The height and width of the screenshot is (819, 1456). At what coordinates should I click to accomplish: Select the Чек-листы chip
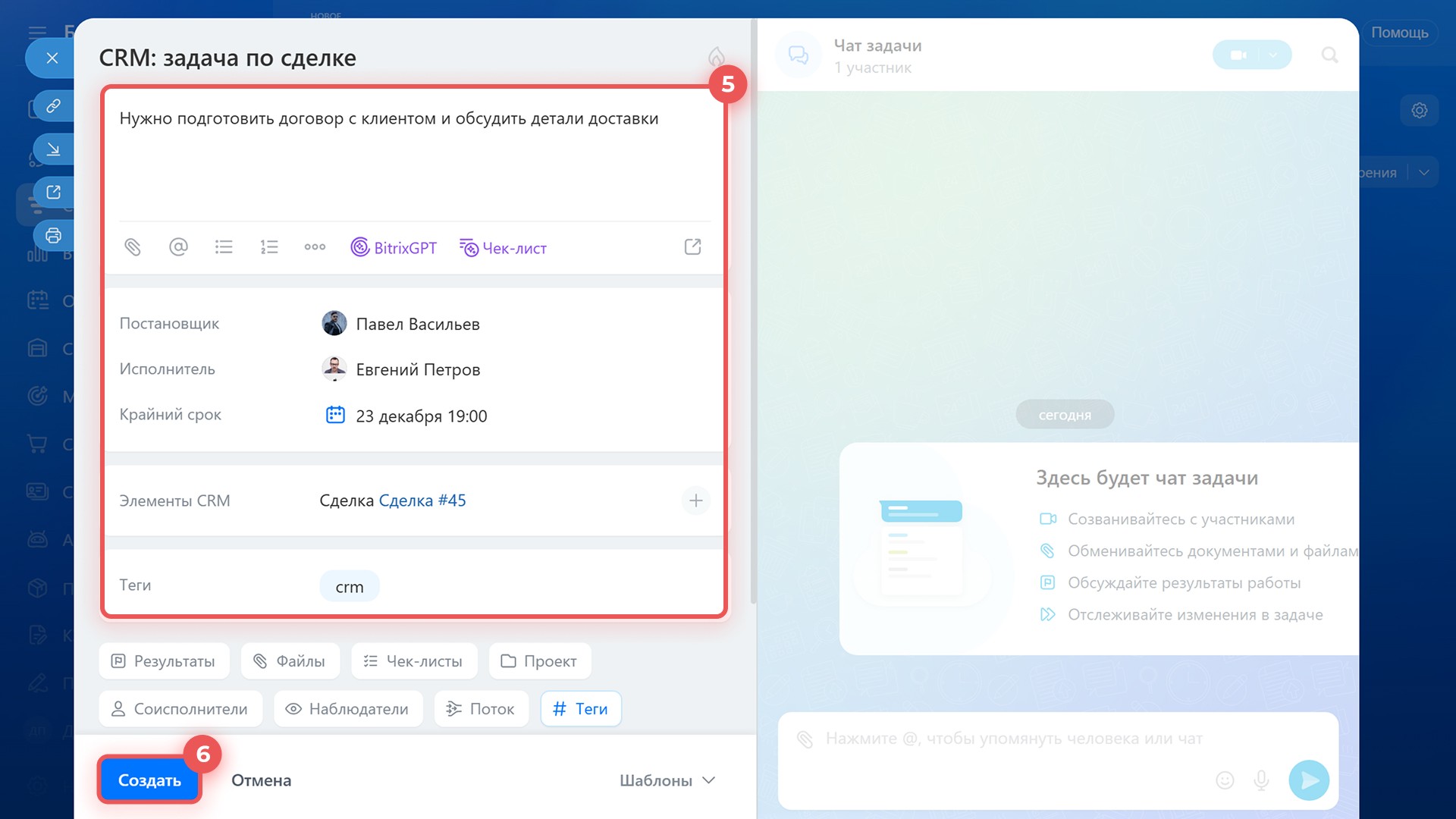pos(414,661)
